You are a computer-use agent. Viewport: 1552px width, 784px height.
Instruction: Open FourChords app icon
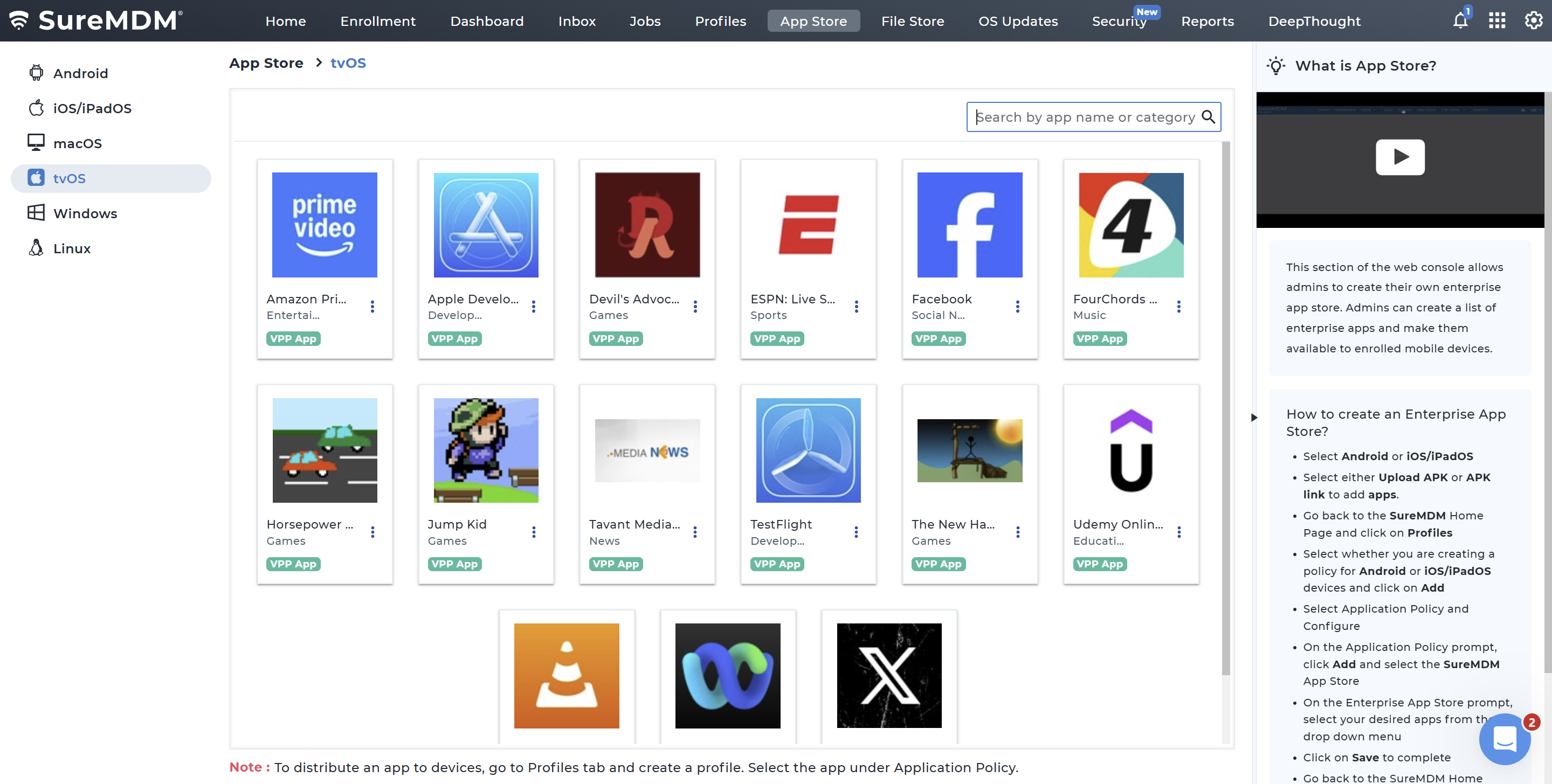click(1131, 225)
